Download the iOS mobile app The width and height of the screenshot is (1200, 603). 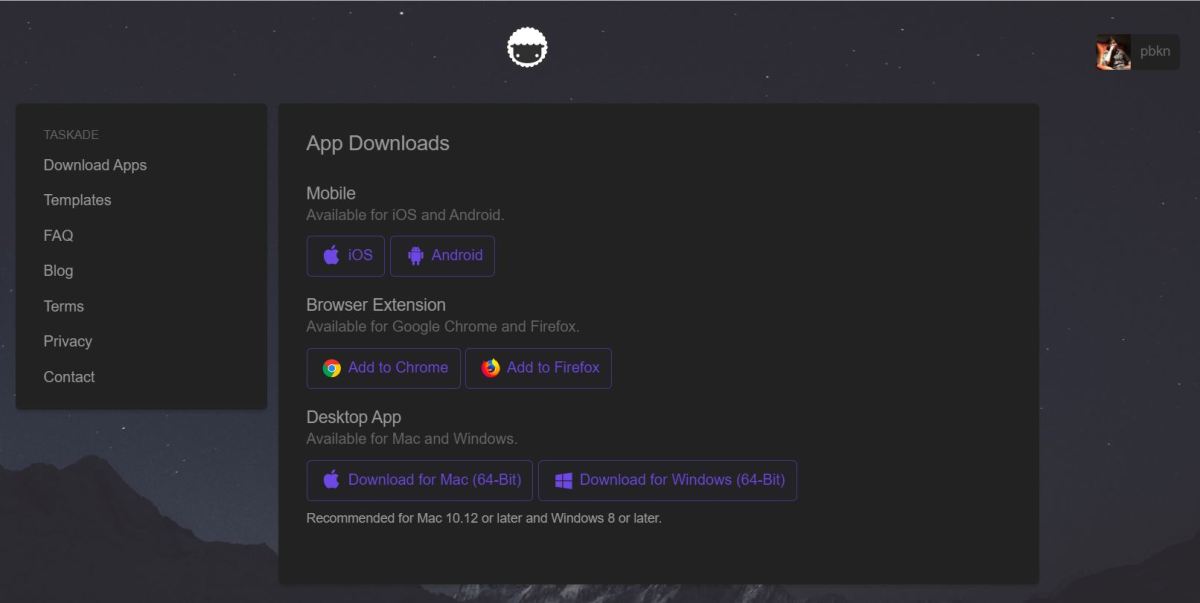pyautogui.click(x=345, y=255)
